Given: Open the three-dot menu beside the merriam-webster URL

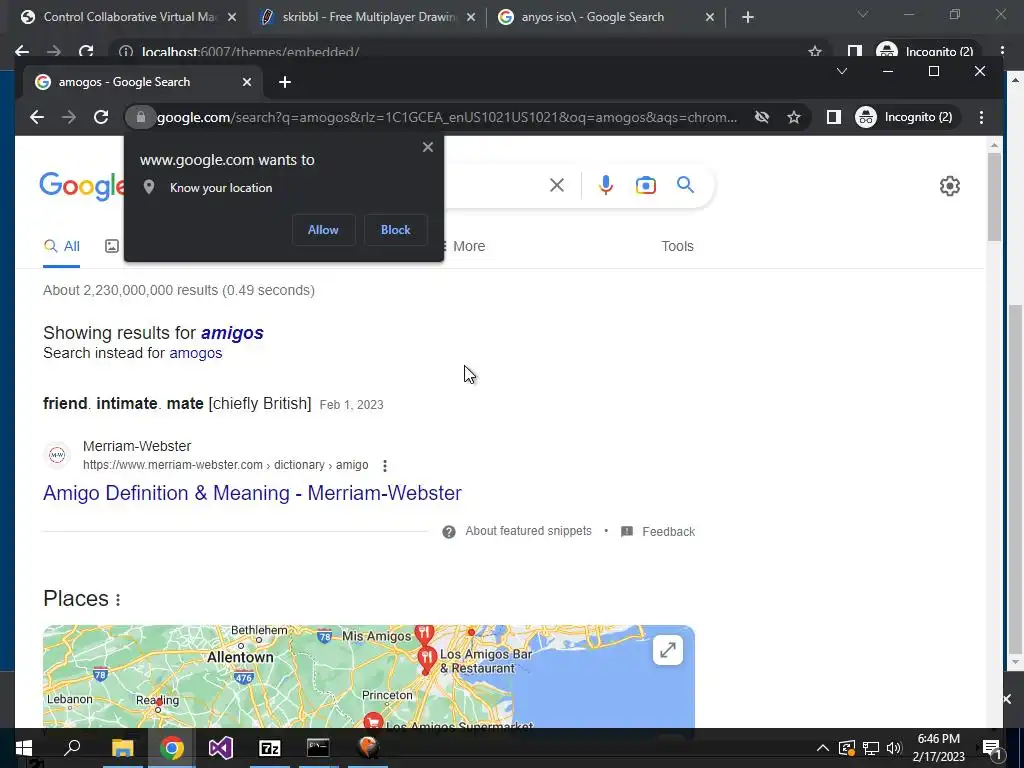Looking at the screenshot, I should point(385,466).
